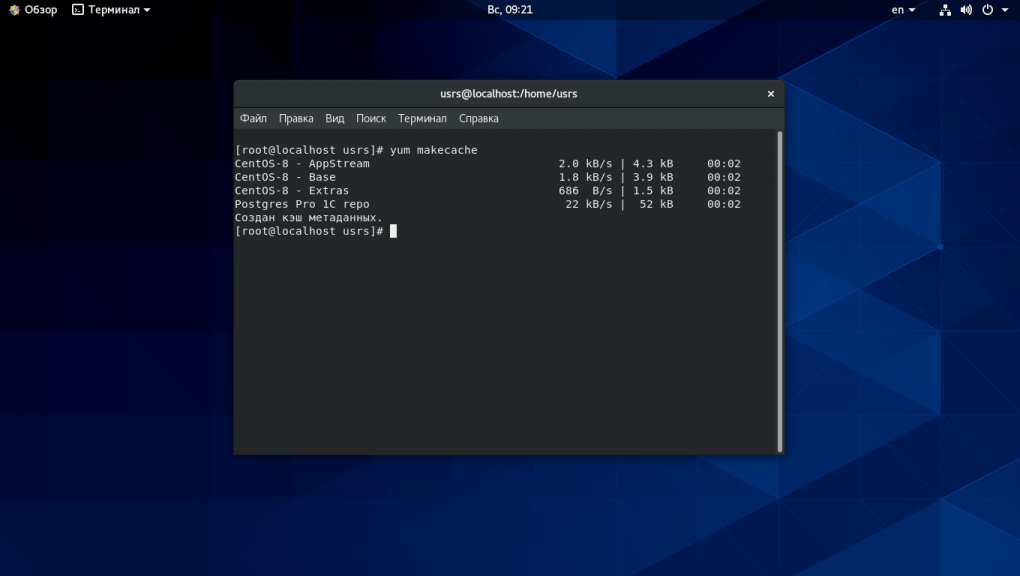The width and height of the screenshot is (1020, 576).
Task: Close the terminal window with X button
Action: [x=770, y=94]
